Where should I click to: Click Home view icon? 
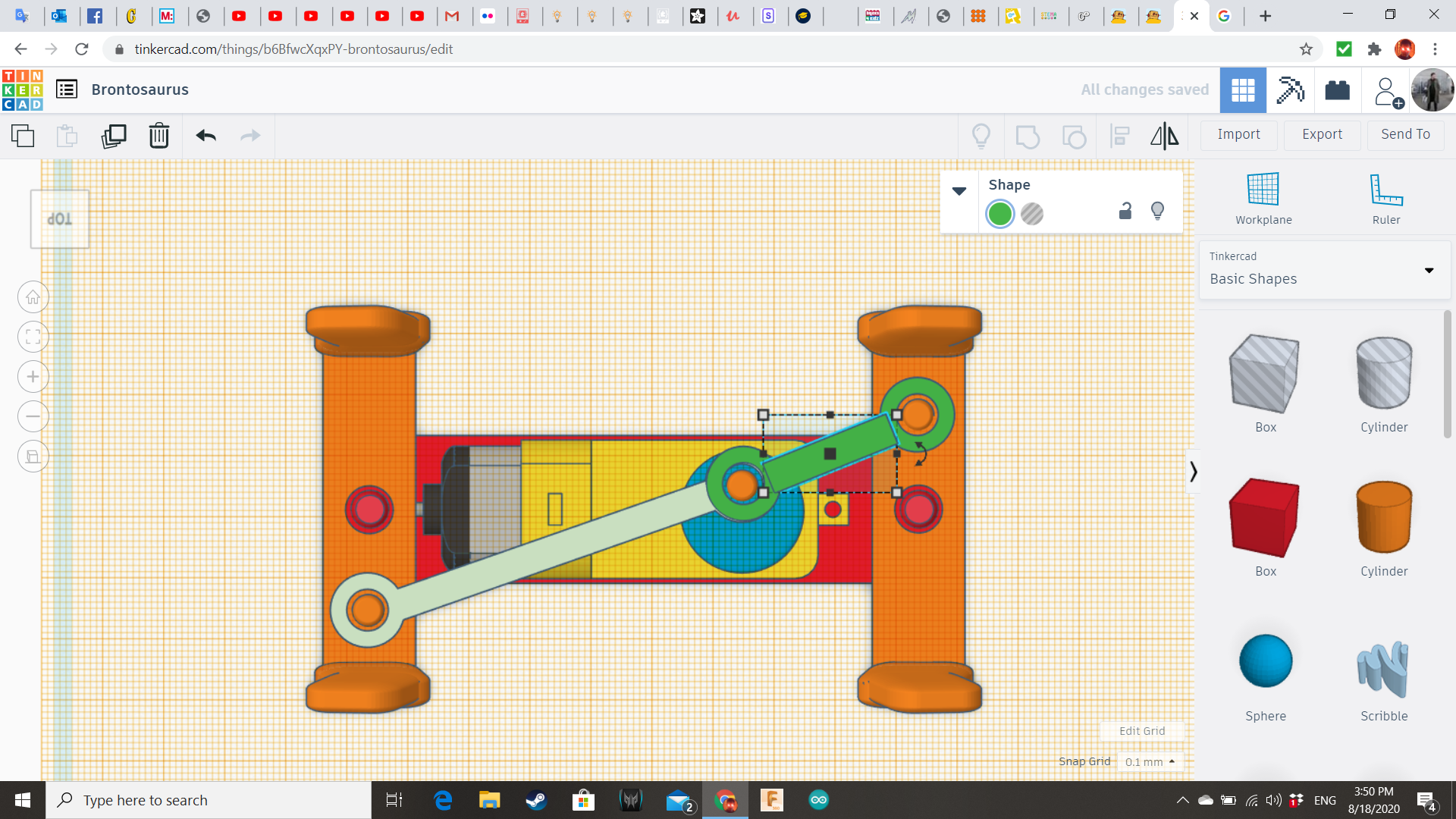point(33,297)
